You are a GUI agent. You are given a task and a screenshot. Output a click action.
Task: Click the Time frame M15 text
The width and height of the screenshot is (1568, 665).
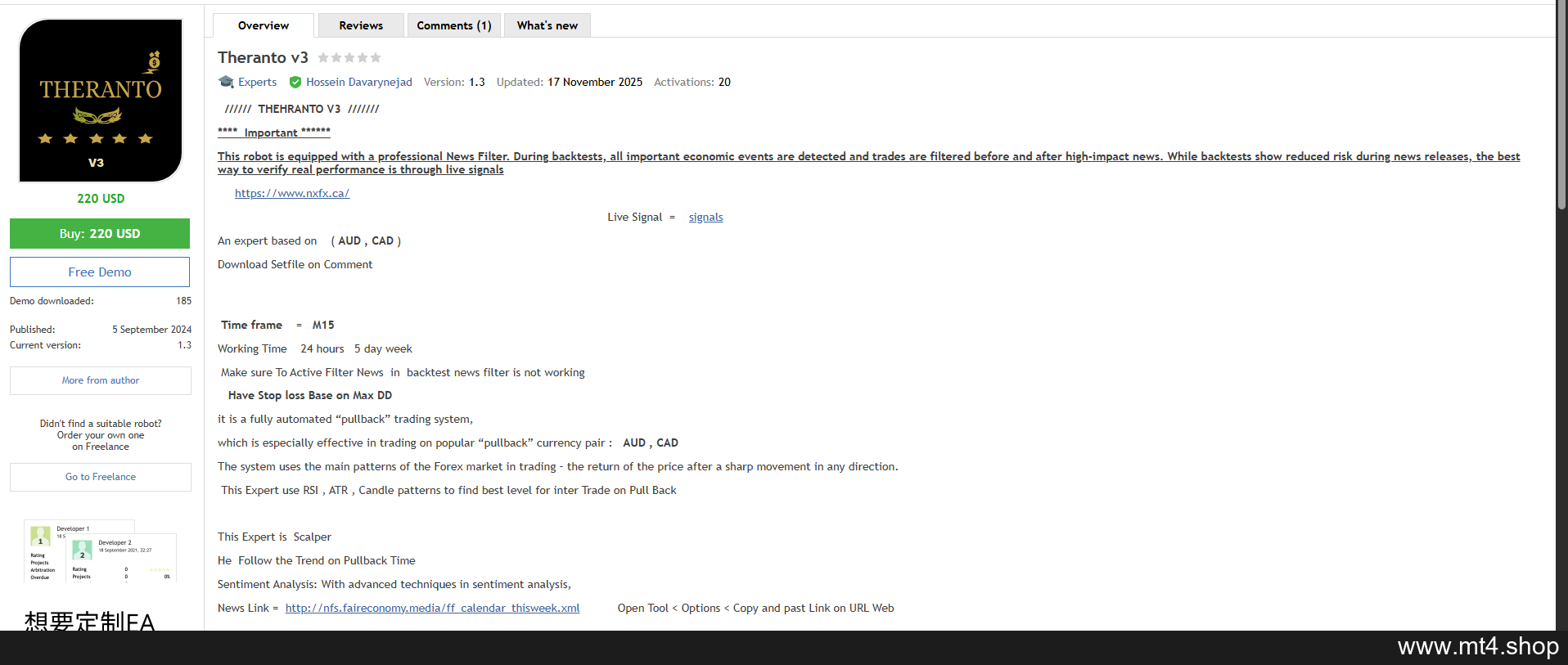(x=277, y=325)
